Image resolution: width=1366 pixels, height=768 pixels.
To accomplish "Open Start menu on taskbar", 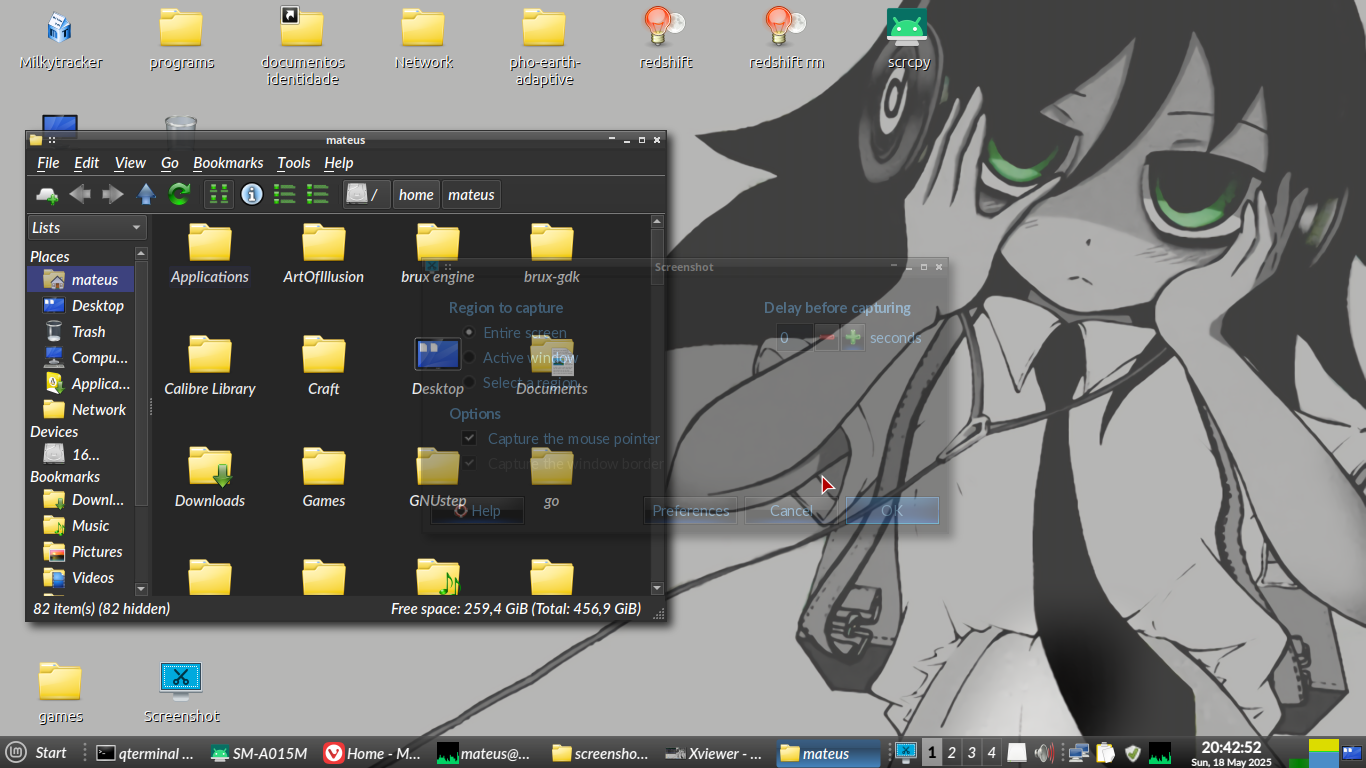I will click(x=37, y=753).
